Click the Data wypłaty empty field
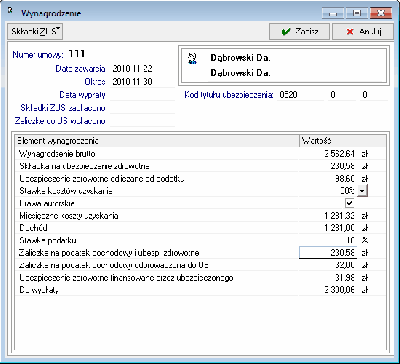400x364 pixels. coord(142,95)
